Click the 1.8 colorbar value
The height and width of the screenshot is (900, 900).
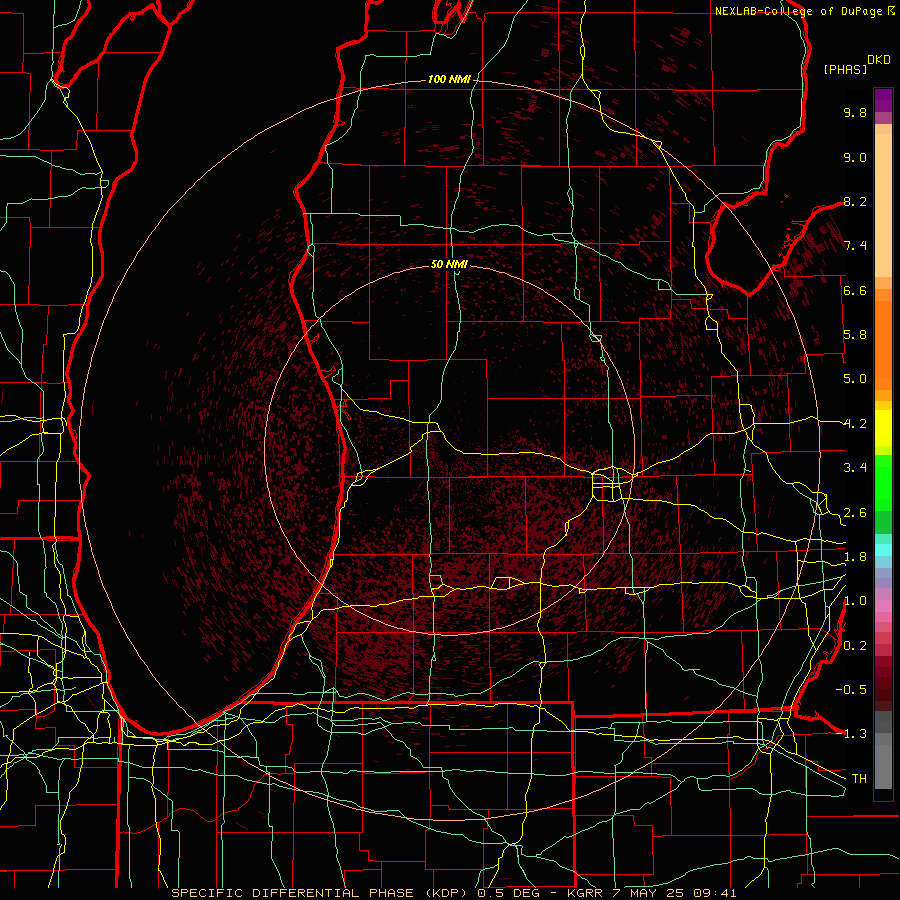[855, 557]
